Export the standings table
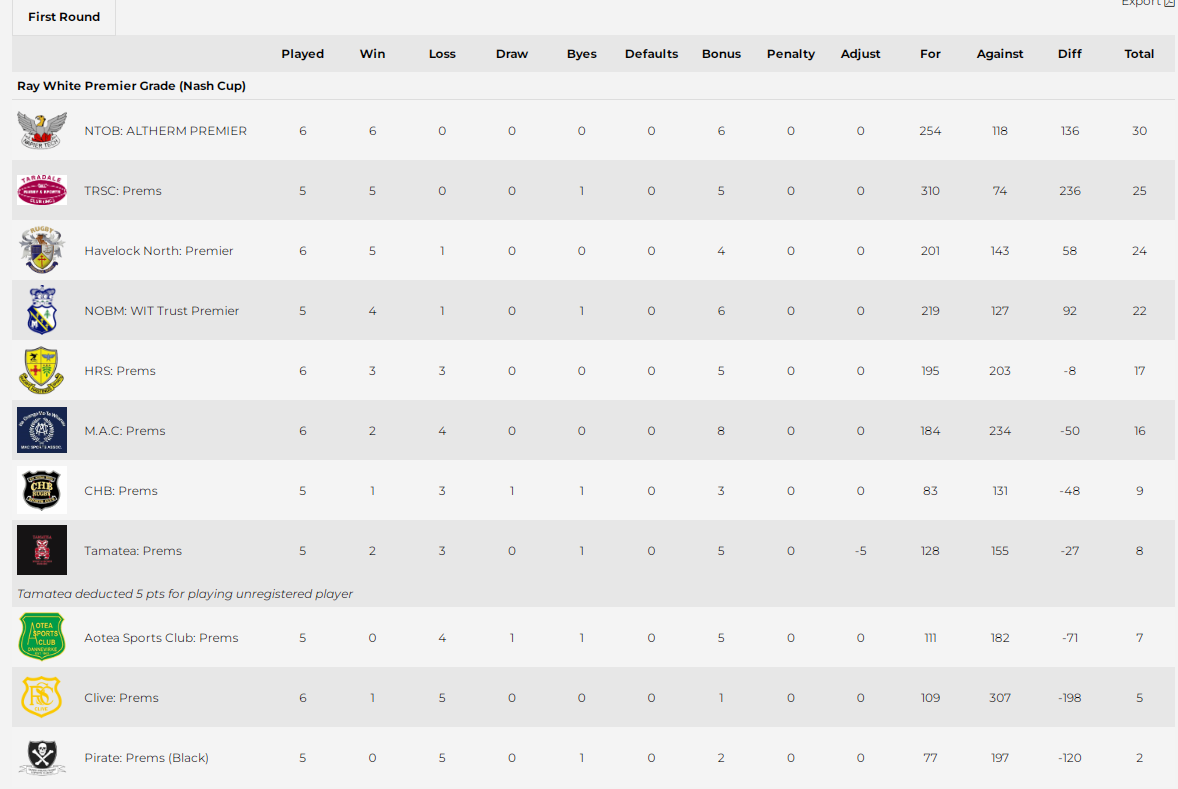Screen dimensions: 1178x789 tap(1147, 3)
